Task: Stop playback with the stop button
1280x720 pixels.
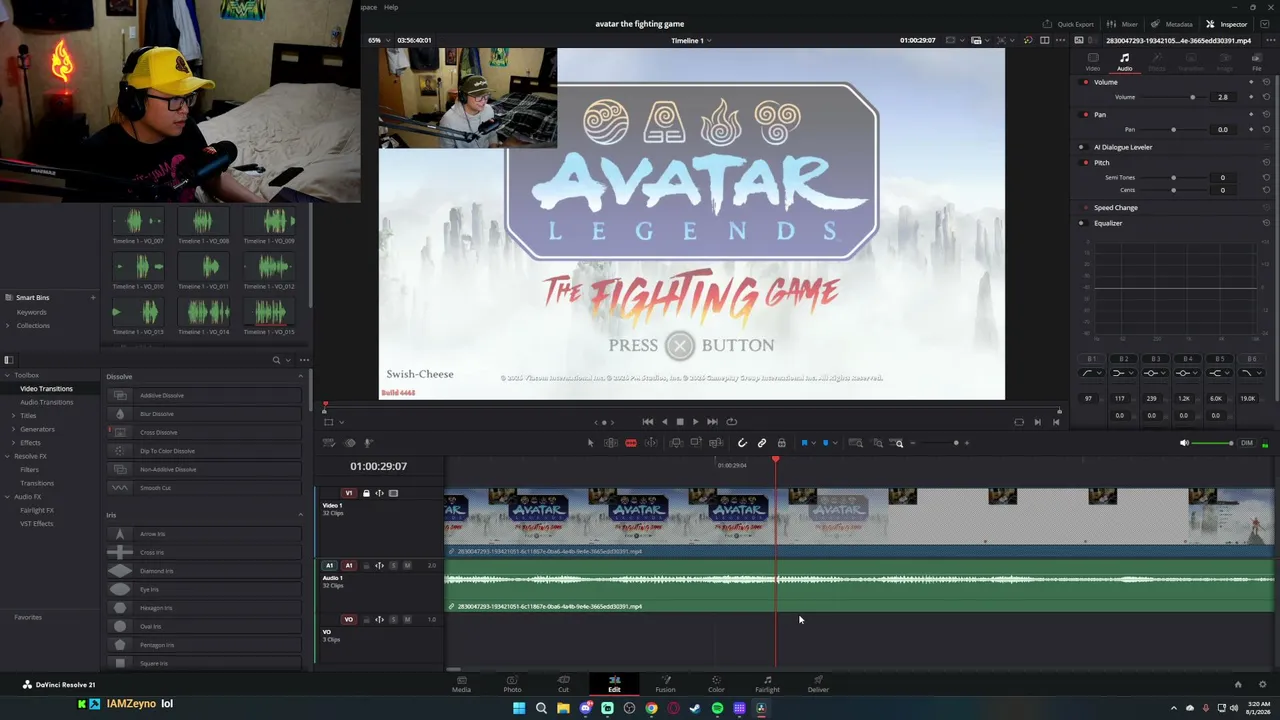Action: tap(680, 422)
